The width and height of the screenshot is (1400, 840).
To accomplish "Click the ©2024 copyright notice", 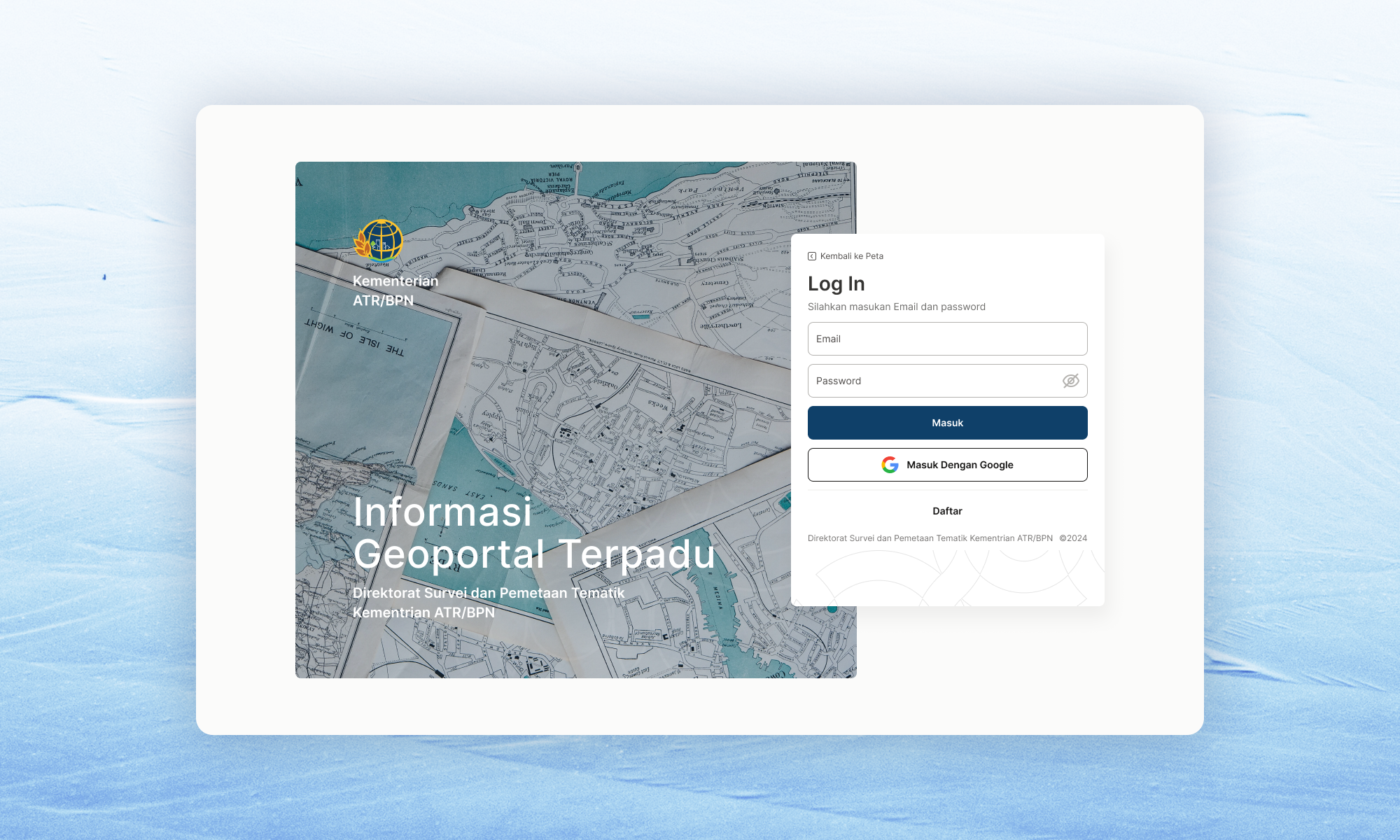I will [1073, 538].
